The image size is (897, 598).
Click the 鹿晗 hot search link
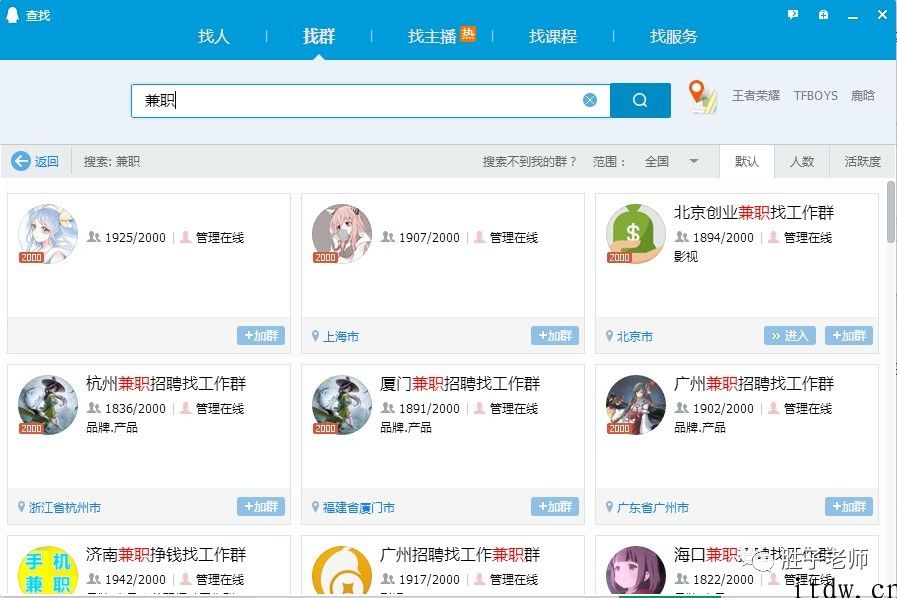click(x=863, y=96)
